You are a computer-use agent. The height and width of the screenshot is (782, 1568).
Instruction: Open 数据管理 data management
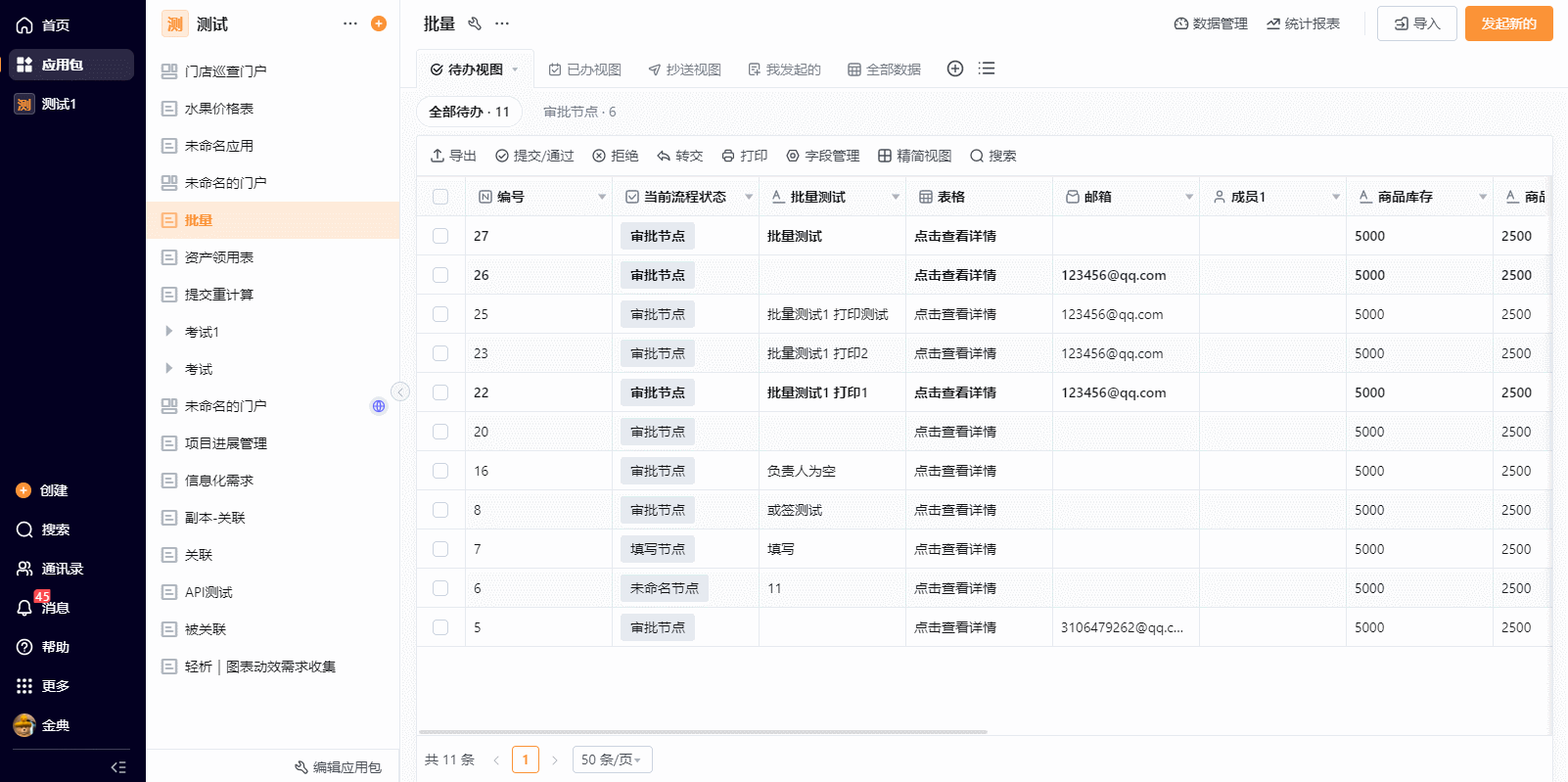pyautogui.click(x=1211, y=23)
